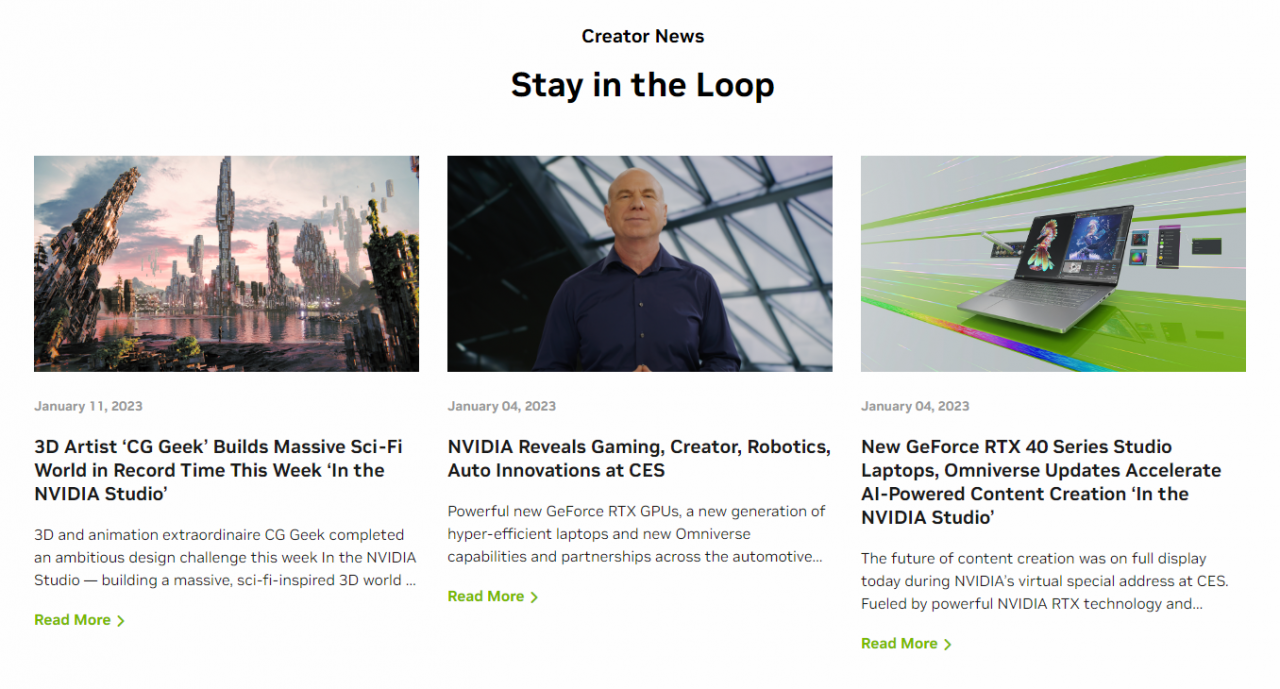1280x689 pixels.
Task: Click the January 11, 2023 date label
Action: pyautogui.click(x=88, y=406)
